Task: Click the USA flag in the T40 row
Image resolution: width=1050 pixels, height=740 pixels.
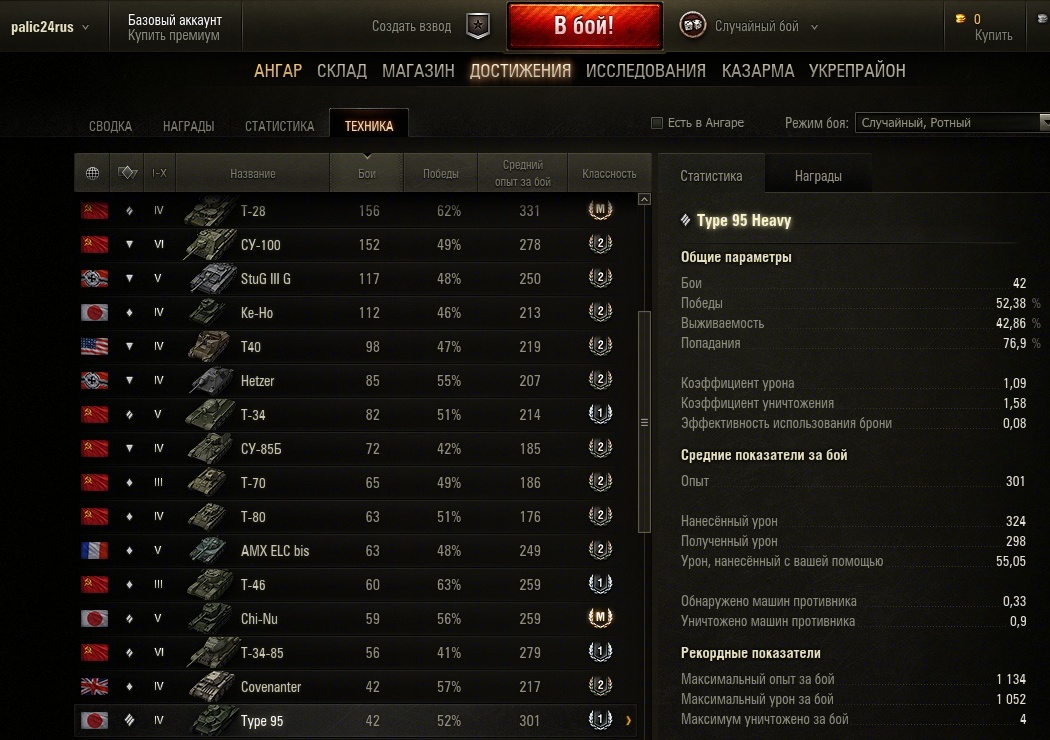Action: 94,346
